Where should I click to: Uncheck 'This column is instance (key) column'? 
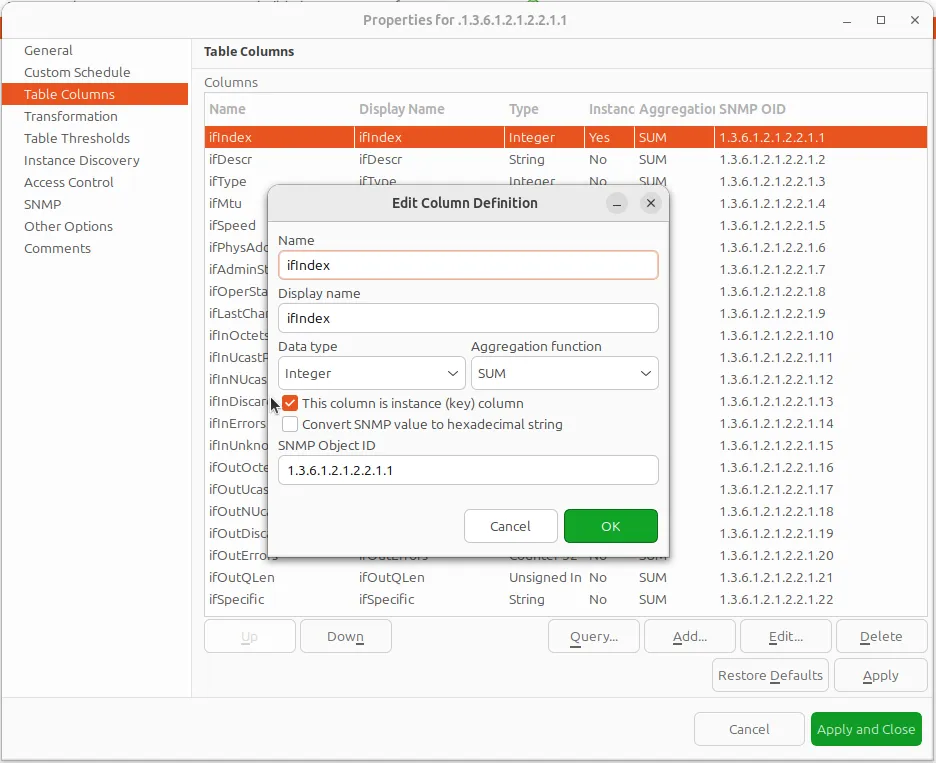(x=289, y=403)
